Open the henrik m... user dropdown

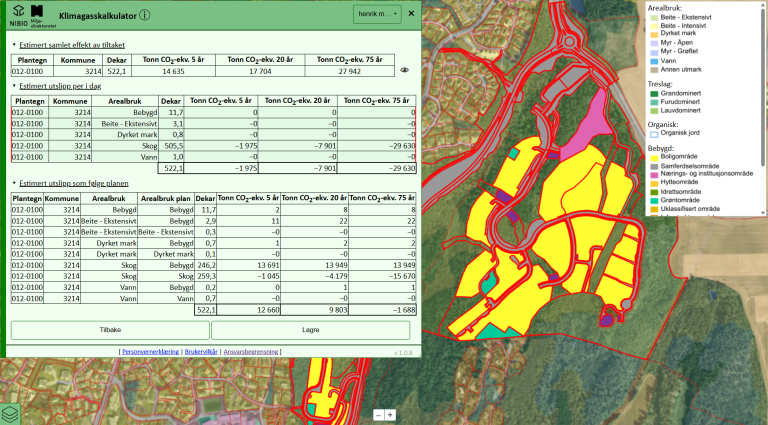377,14
